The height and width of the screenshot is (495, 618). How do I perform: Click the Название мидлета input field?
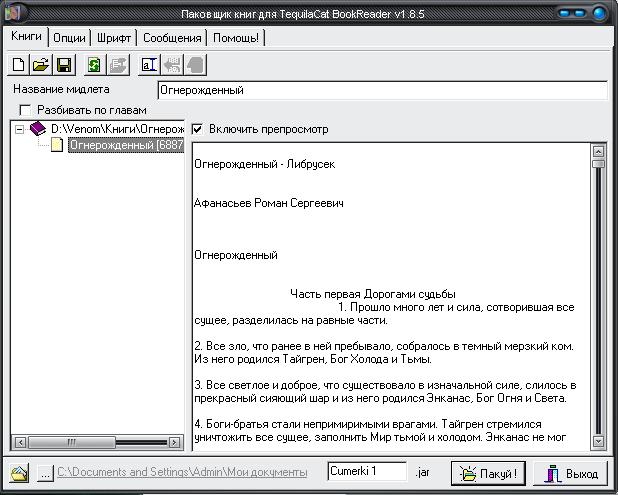tap(382, 90)
